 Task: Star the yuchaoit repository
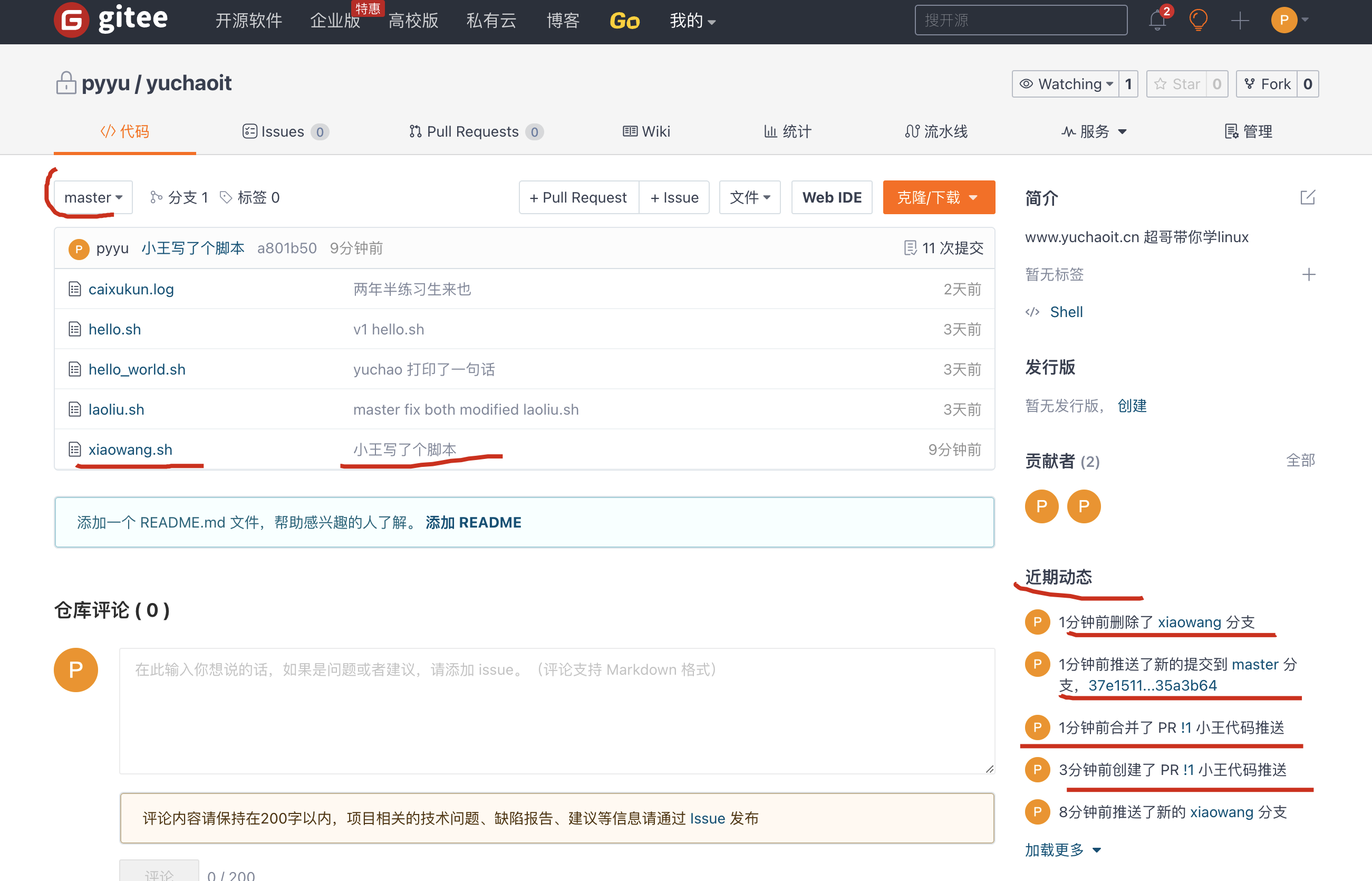(1176, 84)
